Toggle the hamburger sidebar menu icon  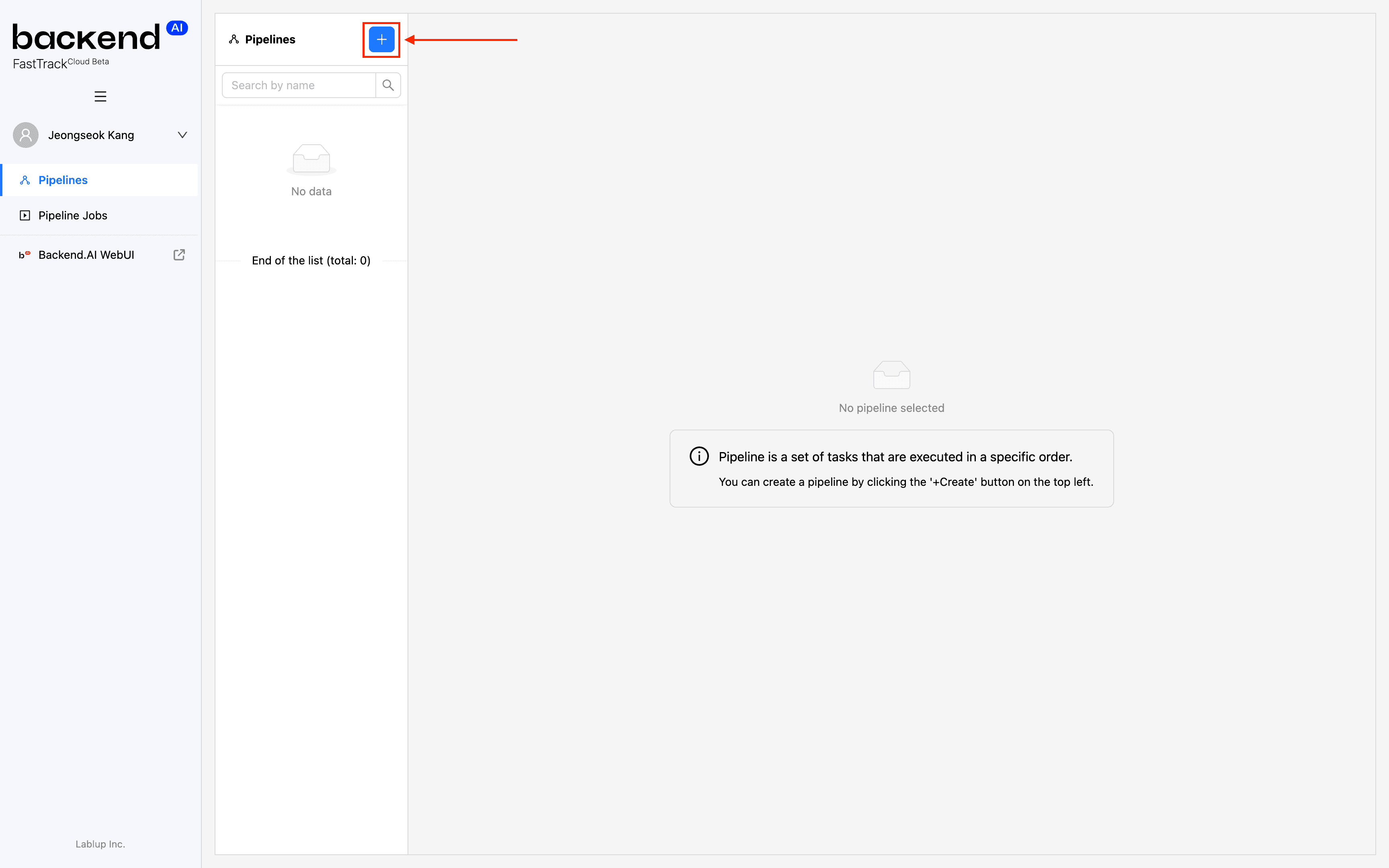click(x=100, y=96)
